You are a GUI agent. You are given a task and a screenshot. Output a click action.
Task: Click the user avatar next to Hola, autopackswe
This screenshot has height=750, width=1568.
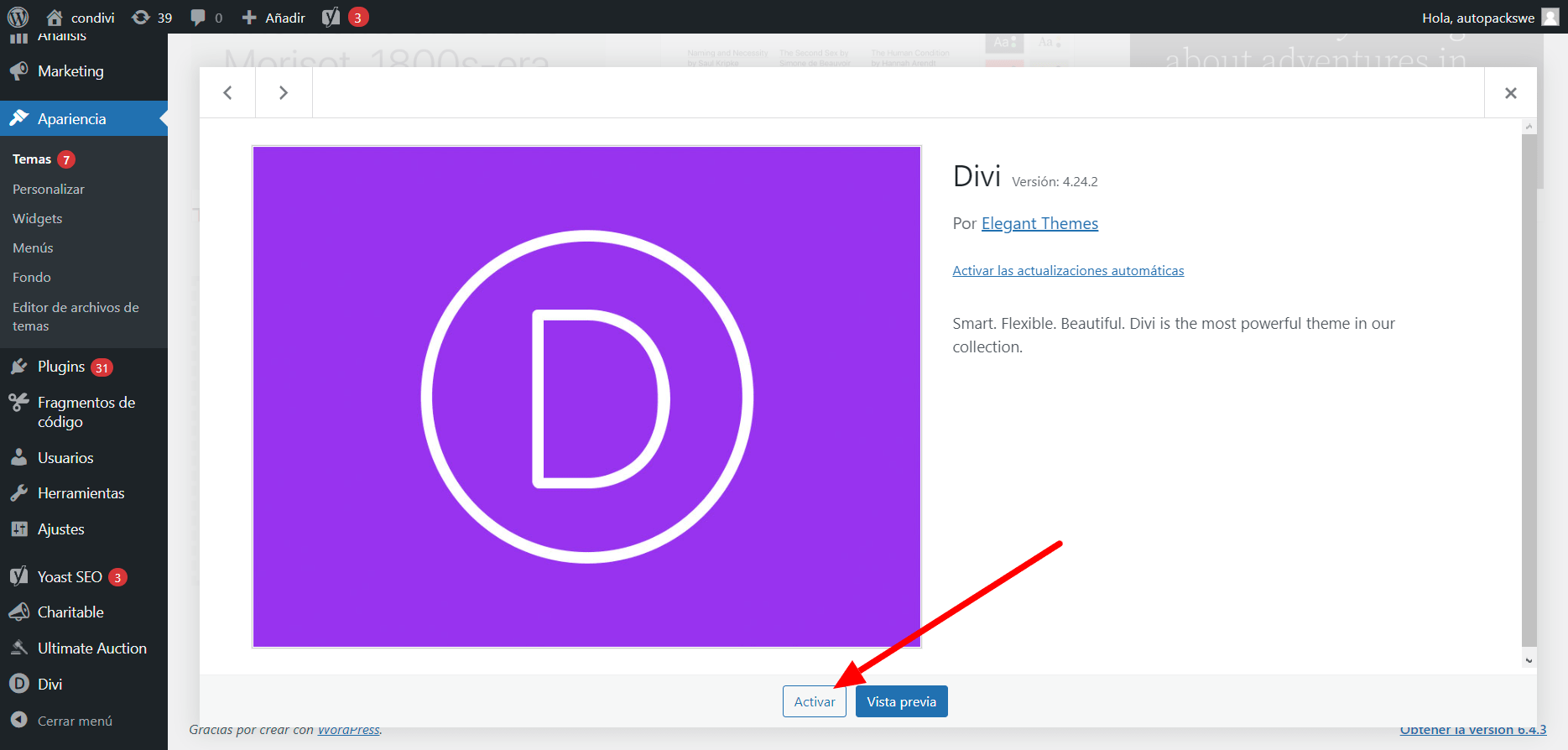pos(1550,17)
